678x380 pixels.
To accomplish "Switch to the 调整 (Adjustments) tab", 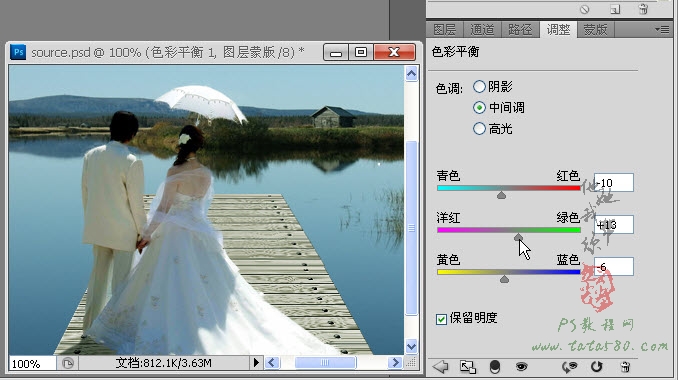I will 558,29.
